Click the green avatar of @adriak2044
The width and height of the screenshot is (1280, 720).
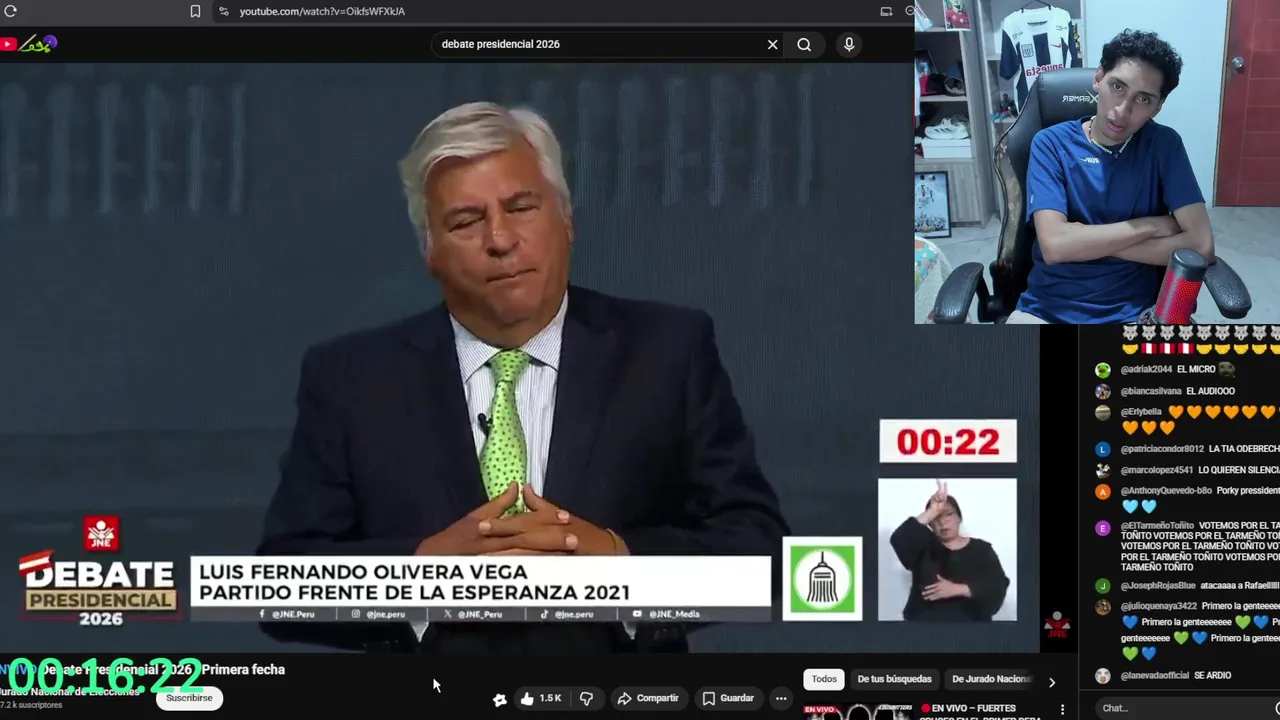pyautogui.click(x=1102, y=369)
